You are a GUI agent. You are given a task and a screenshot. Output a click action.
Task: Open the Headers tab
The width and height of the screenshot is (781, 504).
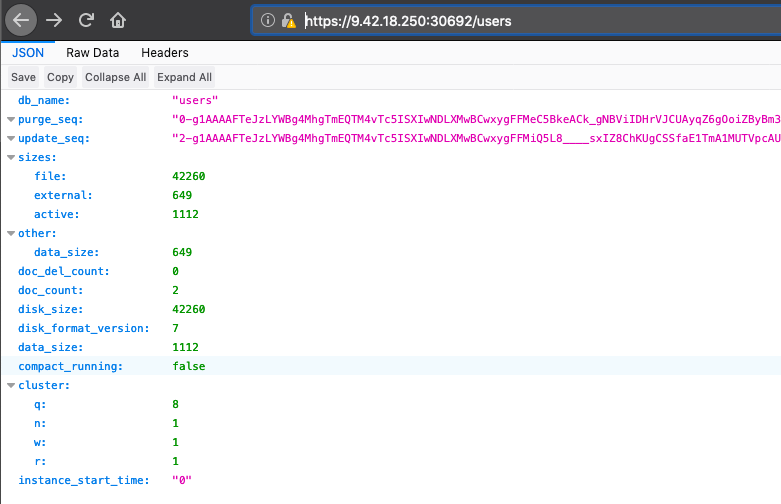(165, 53)
